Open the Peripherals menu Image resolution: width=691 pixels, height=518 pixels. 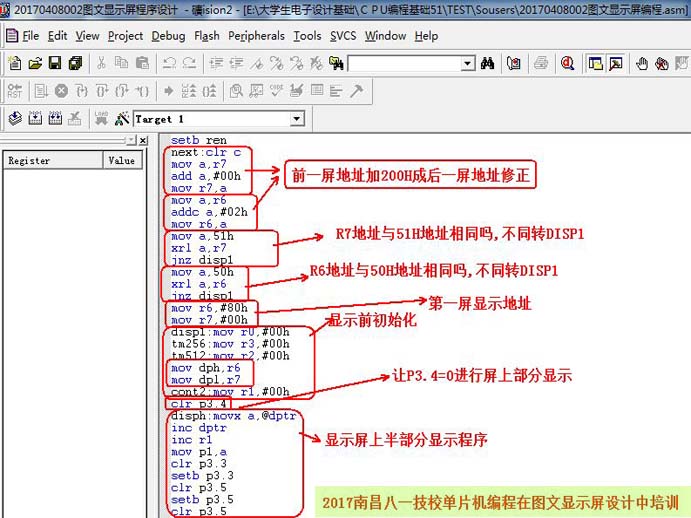coord(256,36)
